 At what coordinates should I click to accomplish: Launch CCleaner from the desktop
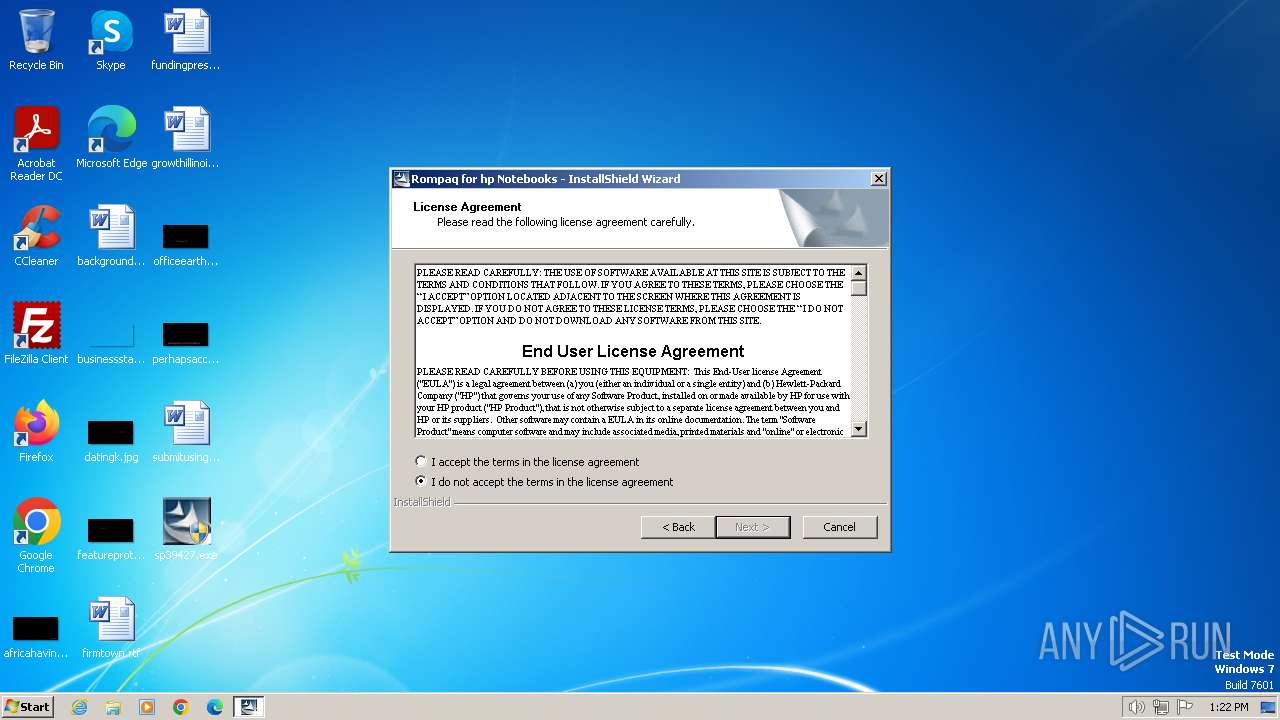(x=36, y=235)
